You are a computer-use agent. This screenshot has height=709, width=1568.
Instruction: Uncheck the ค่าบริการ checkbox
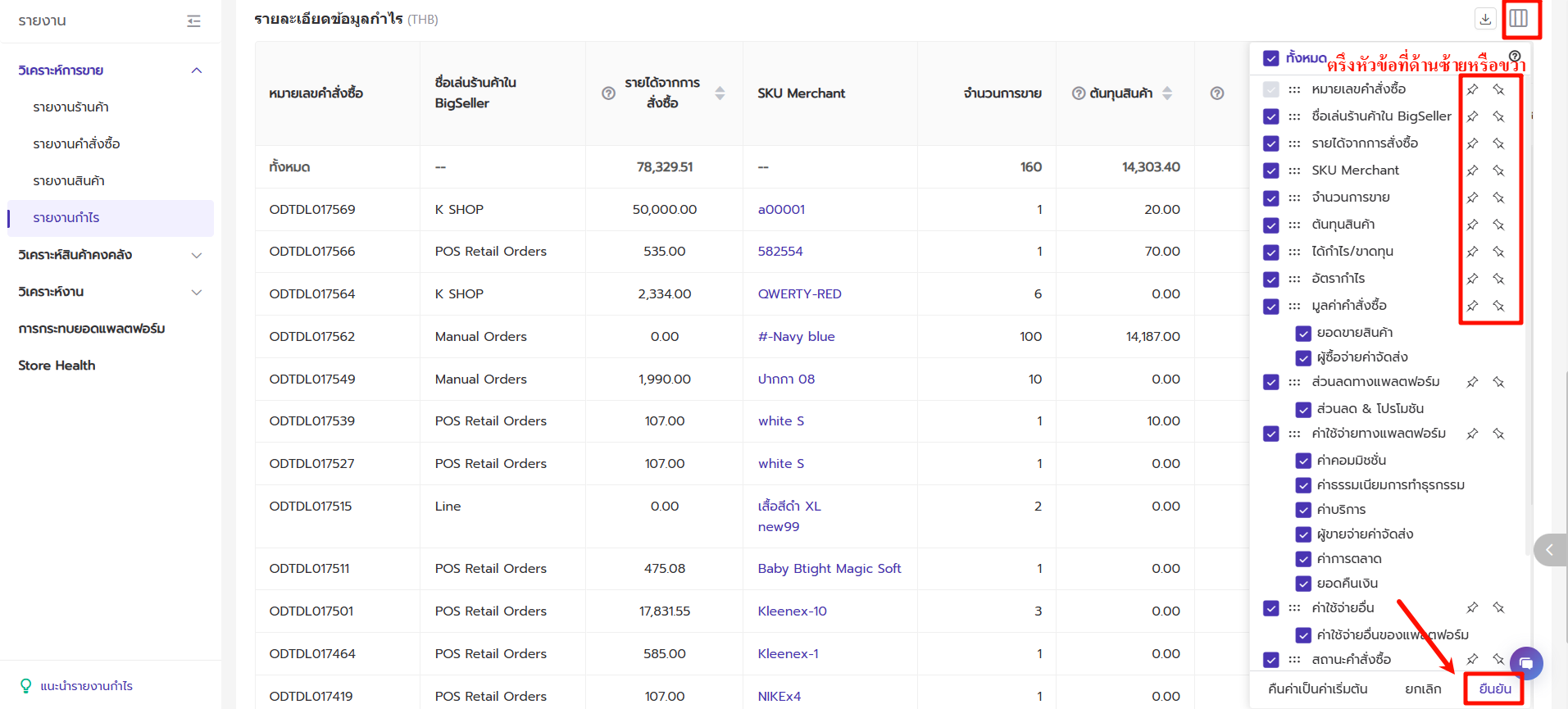1303,510
